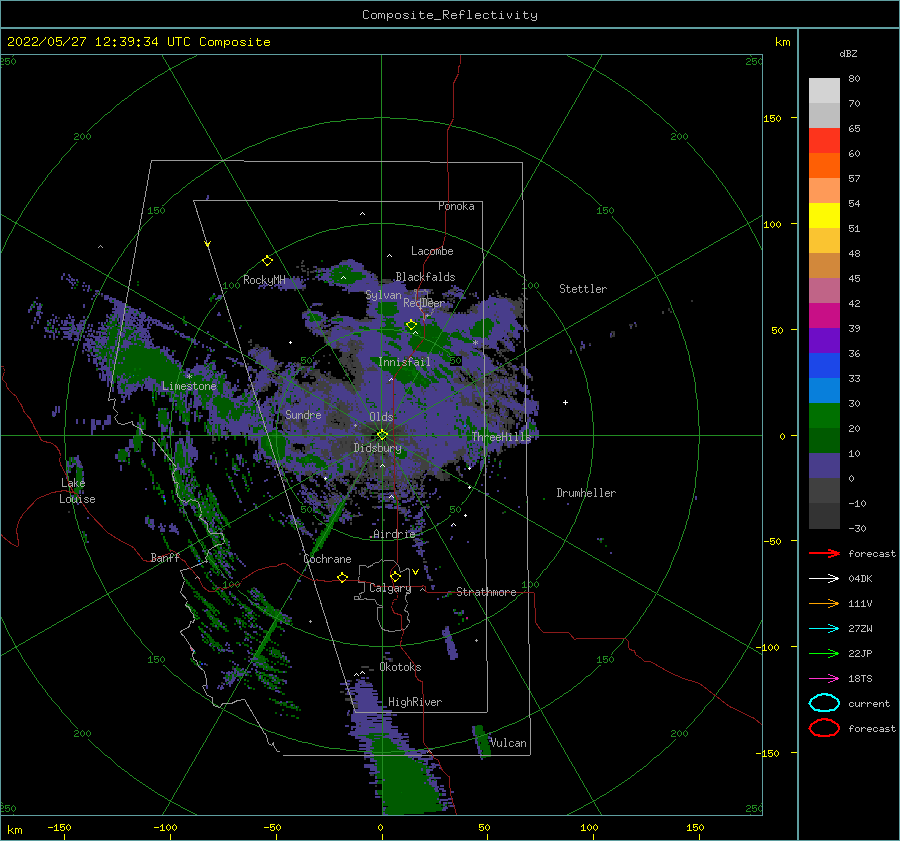Click the 18TS legend label
Image resolution: width=900 pixels, height=841 pixels.
click(x=860, y=679)
